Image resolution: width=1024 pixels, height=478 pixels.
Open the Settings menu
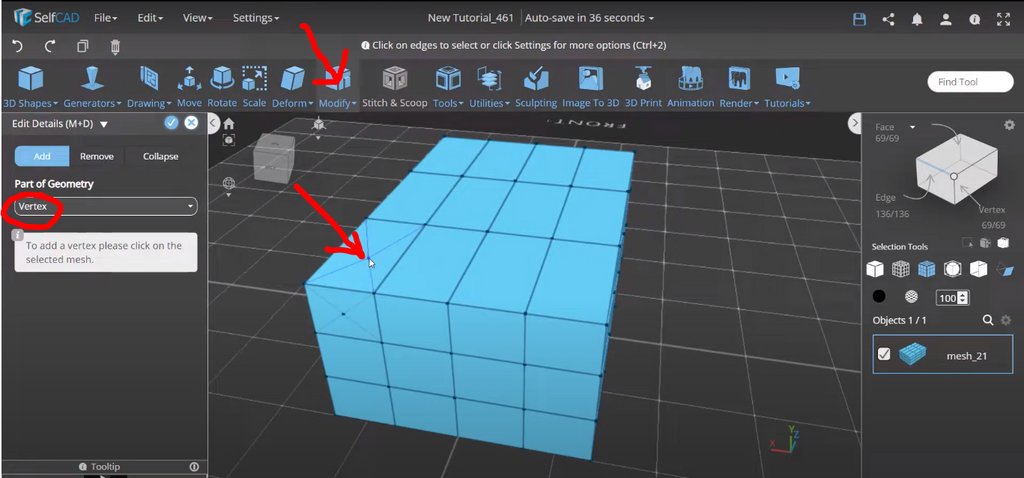(256, 18)
